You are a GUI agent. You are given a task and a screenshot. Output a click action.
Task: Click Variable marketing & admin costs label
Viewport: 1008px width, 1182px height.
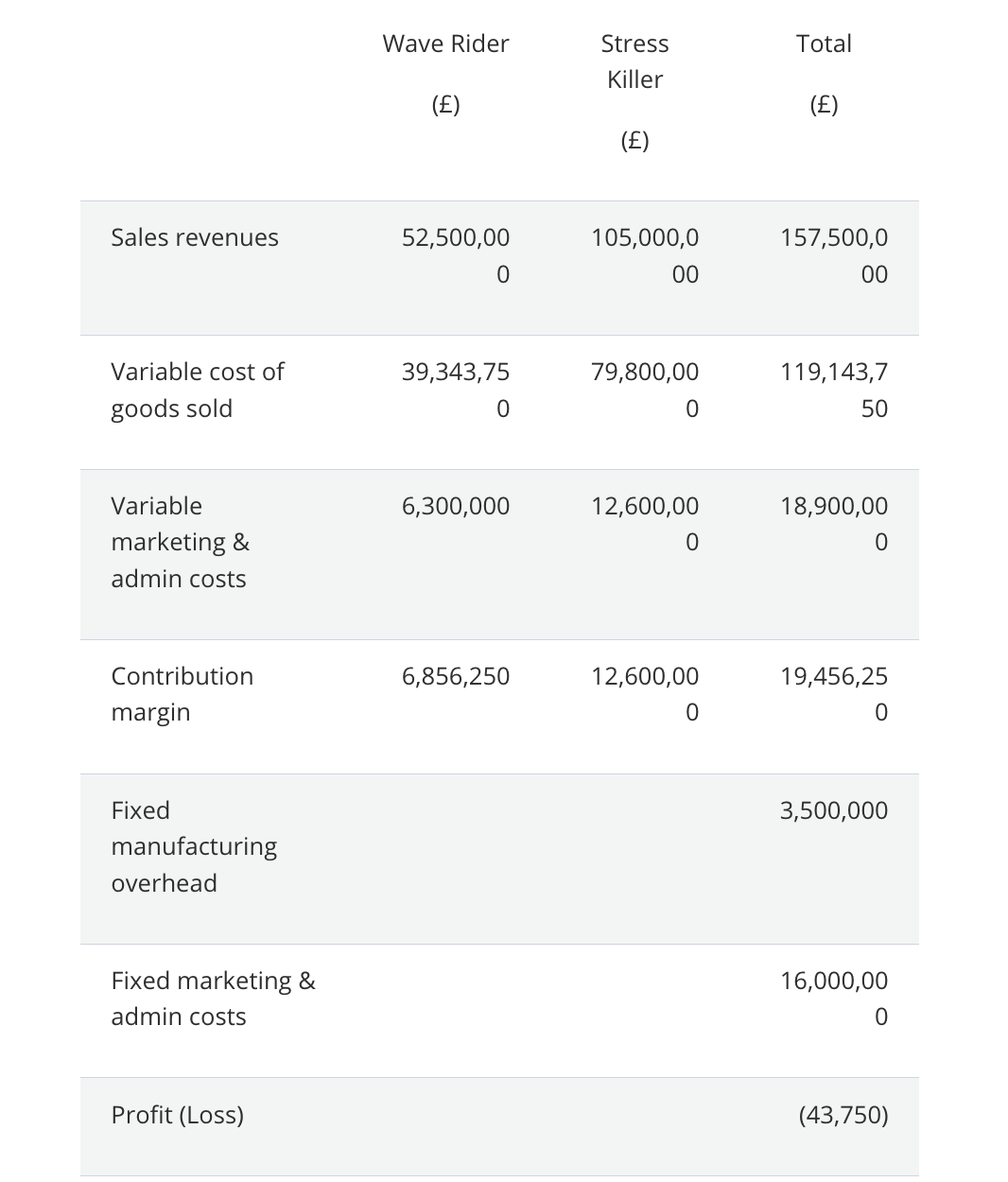pyautogui.click(x=180, y=542)
